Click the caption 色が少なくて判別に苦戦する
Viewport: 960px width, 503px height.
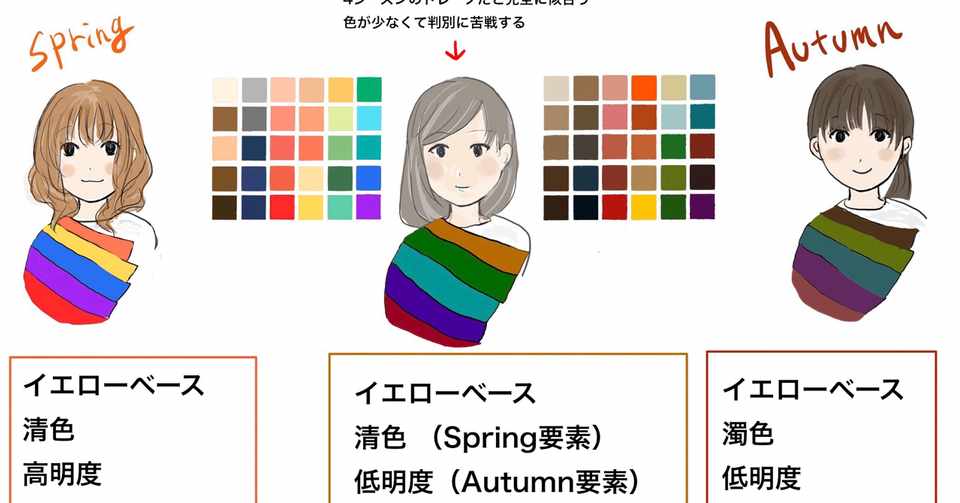pos(433,23)
